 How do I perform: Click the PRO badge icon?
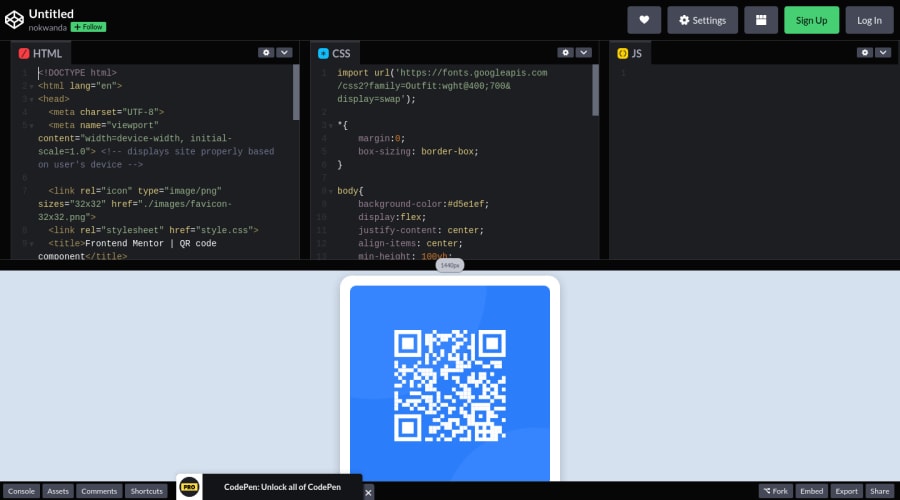pyautogui.click(x=189, y=487)
